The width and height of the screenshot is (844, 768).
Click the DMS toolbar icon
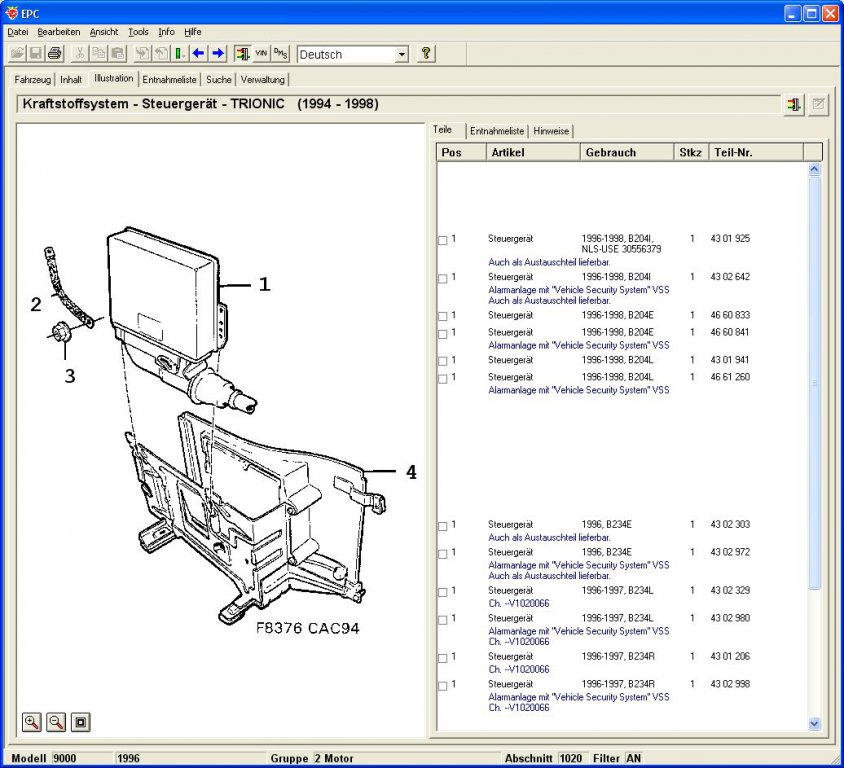[x=280, y=53]
